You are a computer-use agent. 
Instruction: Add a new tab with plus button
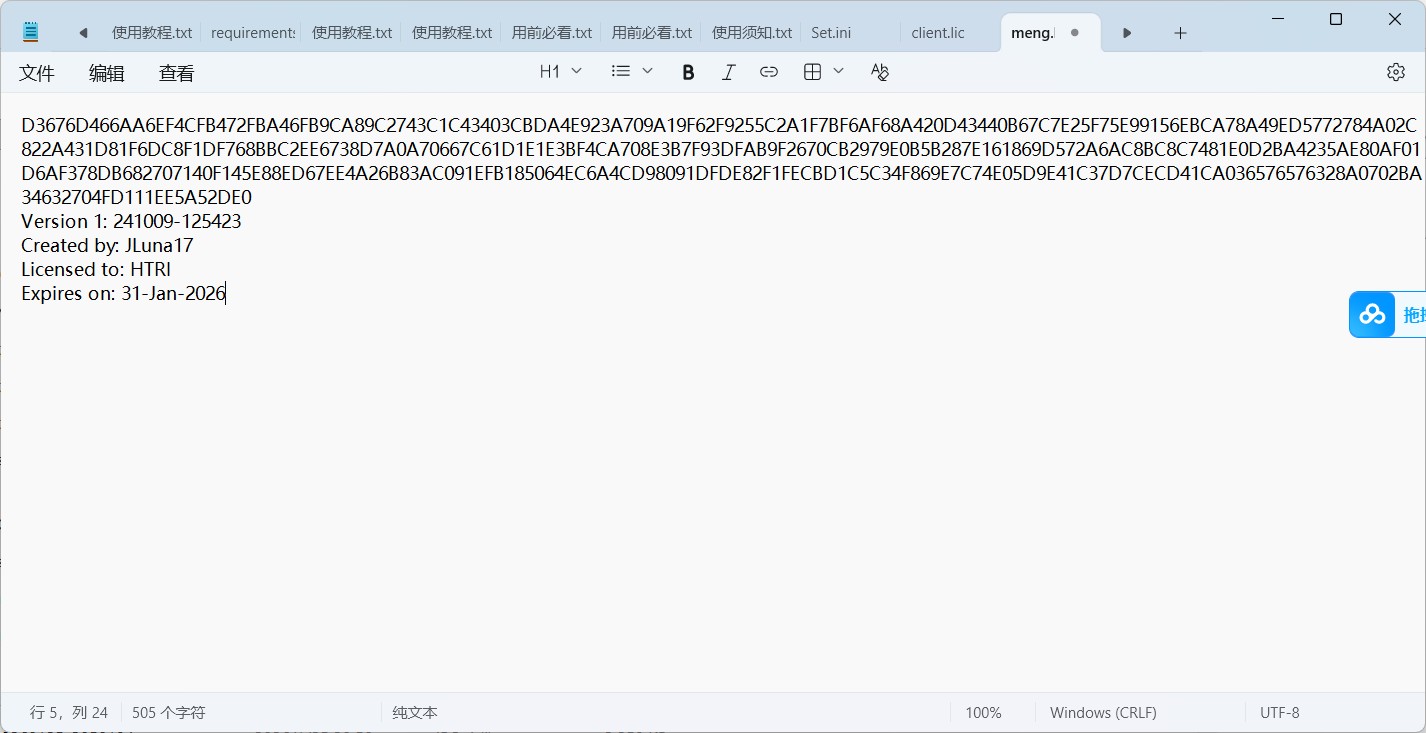[x=1180, y=33]
